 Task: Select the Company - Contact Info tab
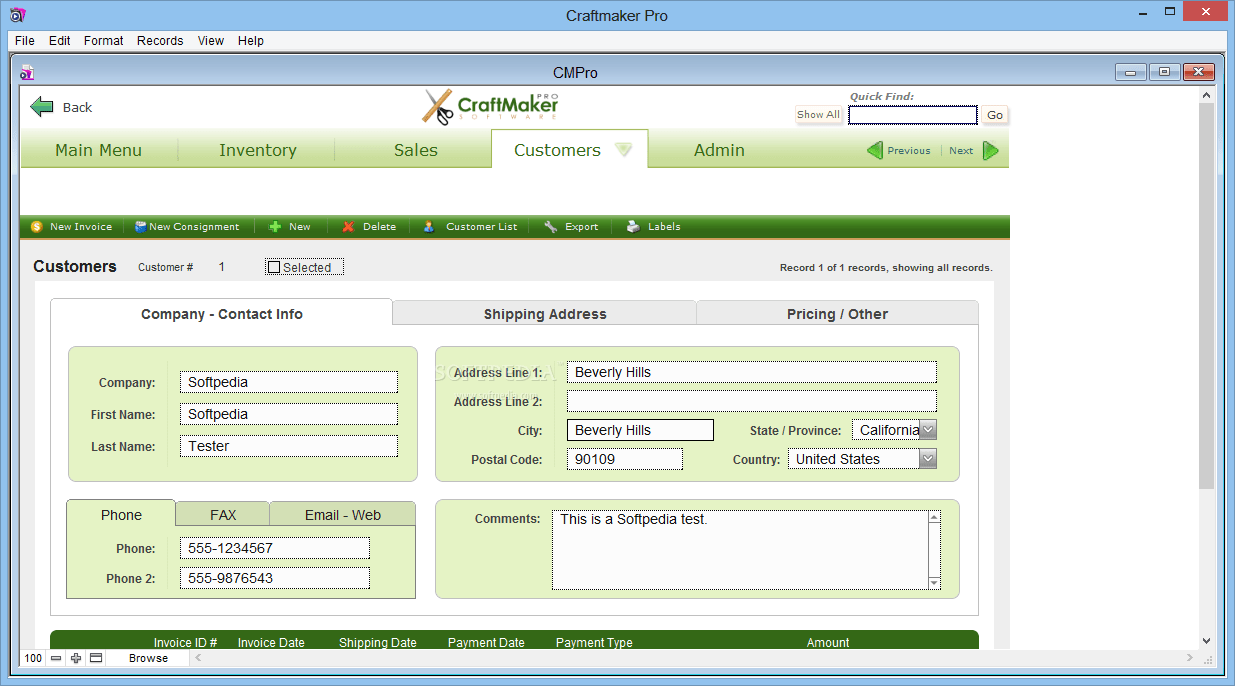click(x=222, y=313)
